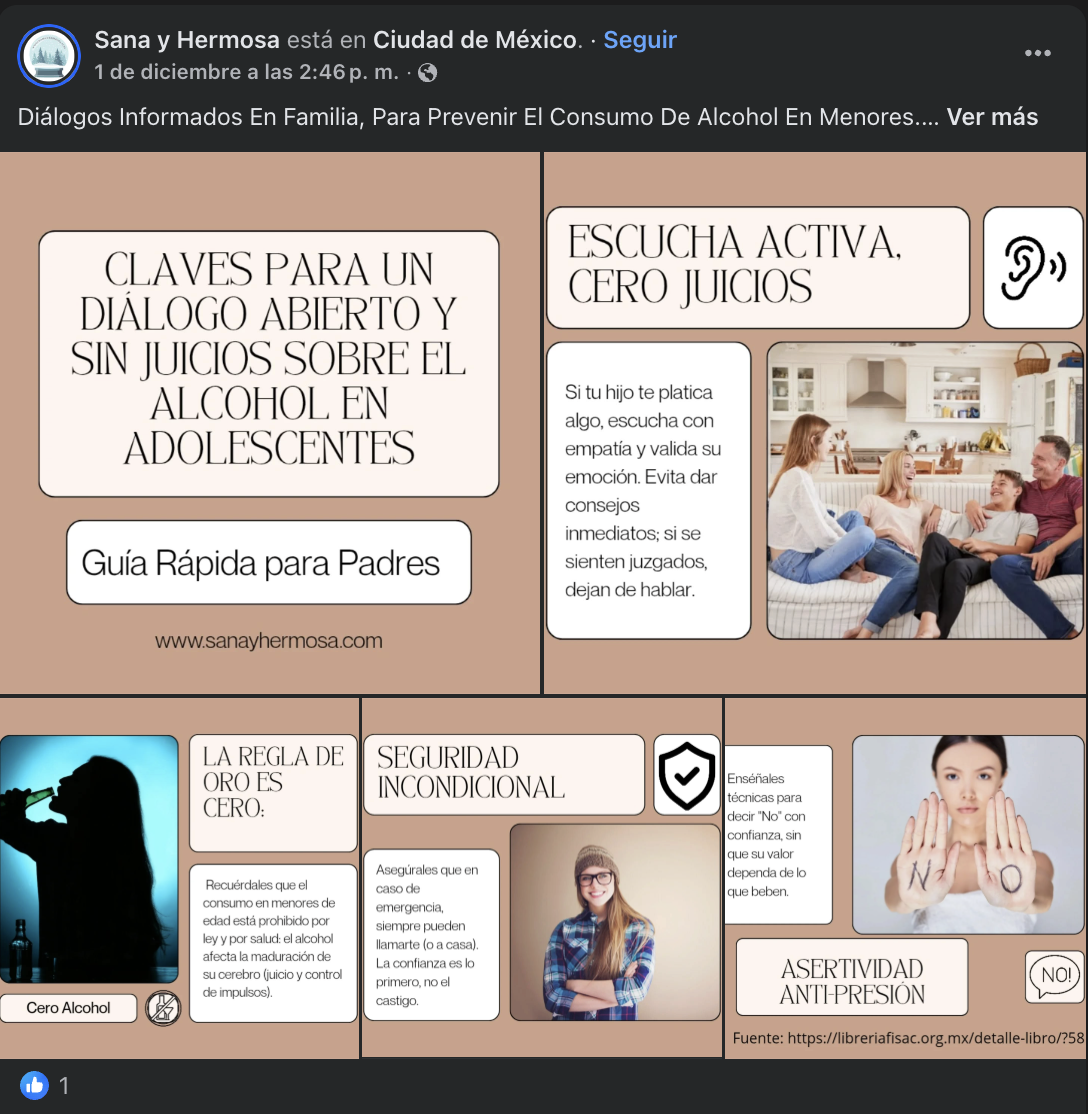This screenshot has width=1088, height=1114.
Task: Click the NO! speech bubble icon
Action: (1054, 976)
